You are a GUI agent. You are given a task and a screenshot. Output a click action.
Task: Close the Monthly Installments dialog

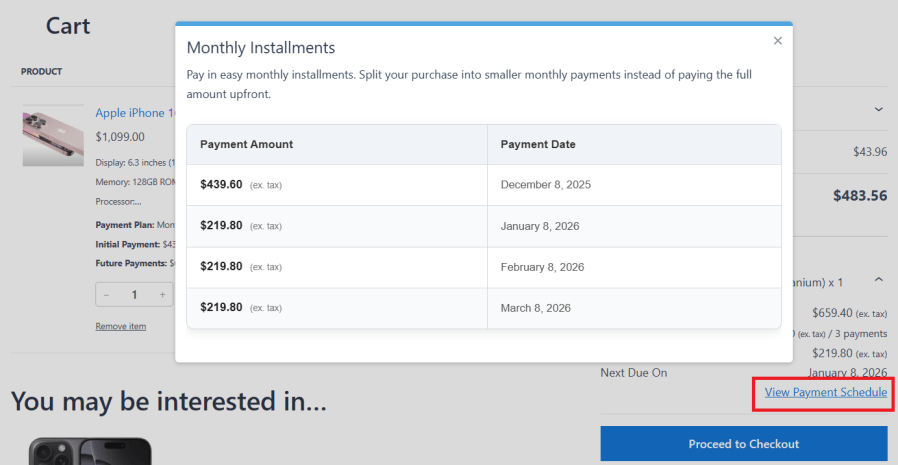(x=777, y=41)
